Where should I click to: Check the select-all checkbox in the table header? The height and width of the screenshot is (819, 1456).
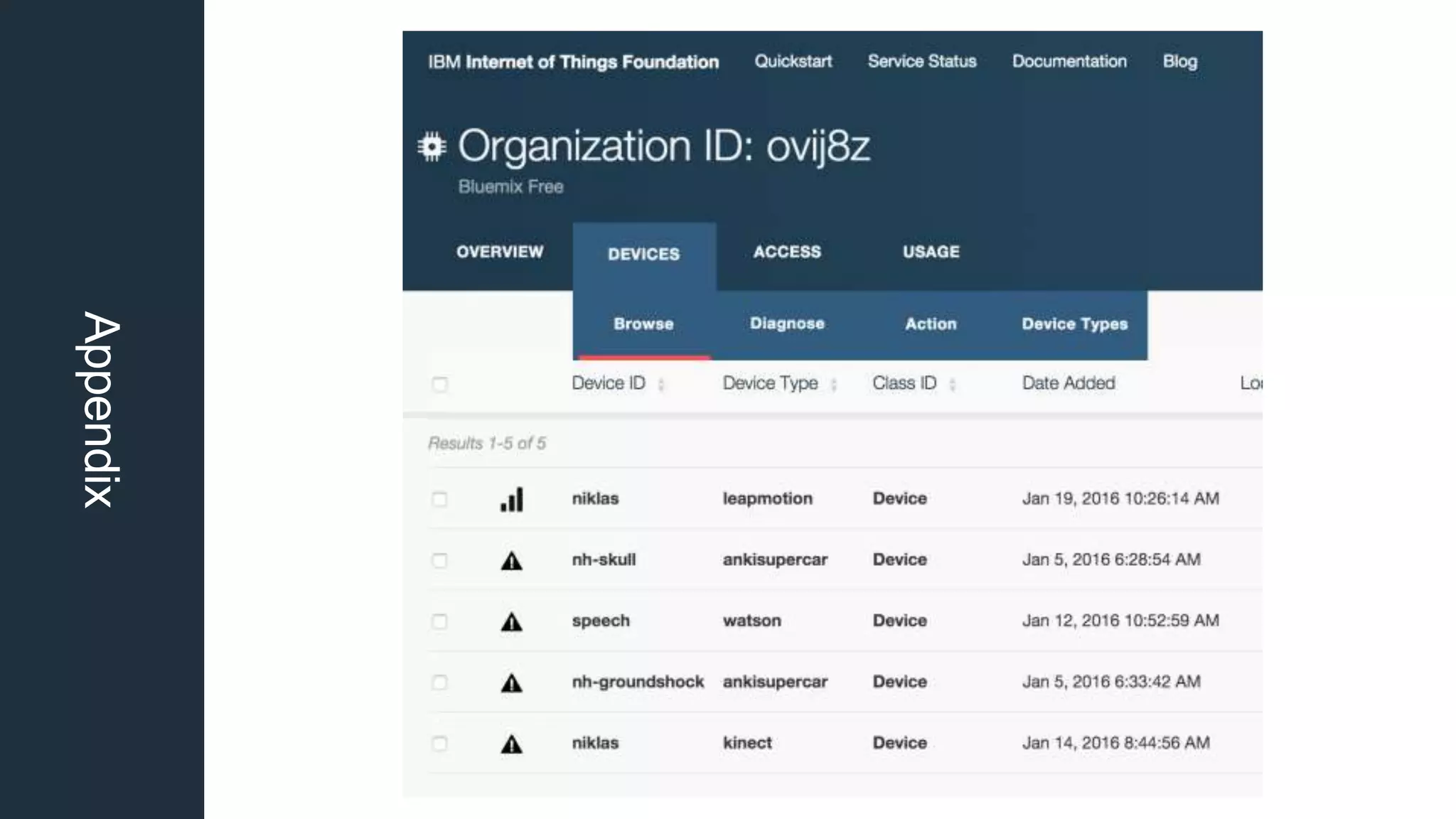(440, 385)
